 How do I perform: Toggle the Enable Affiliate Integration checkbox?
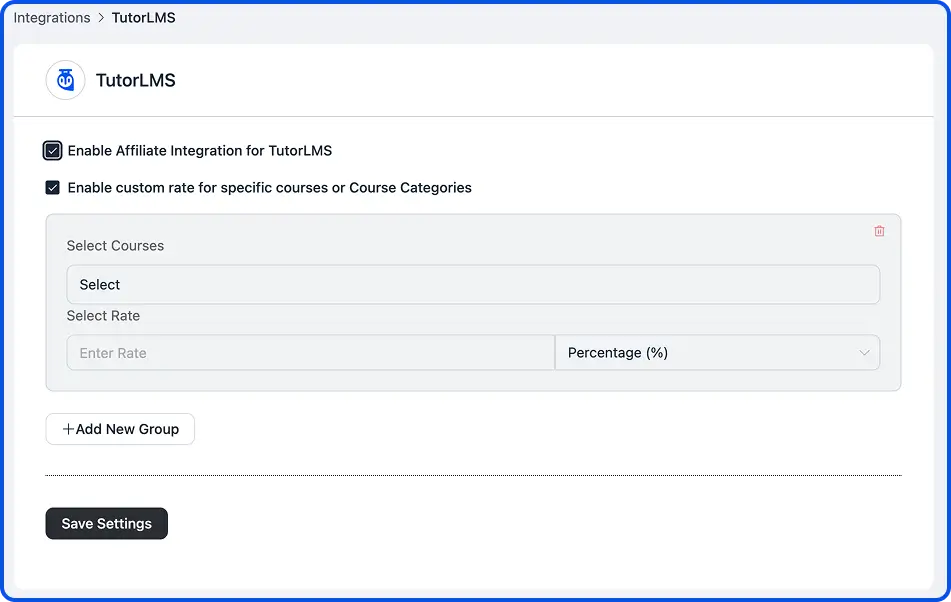click(53, 150)
